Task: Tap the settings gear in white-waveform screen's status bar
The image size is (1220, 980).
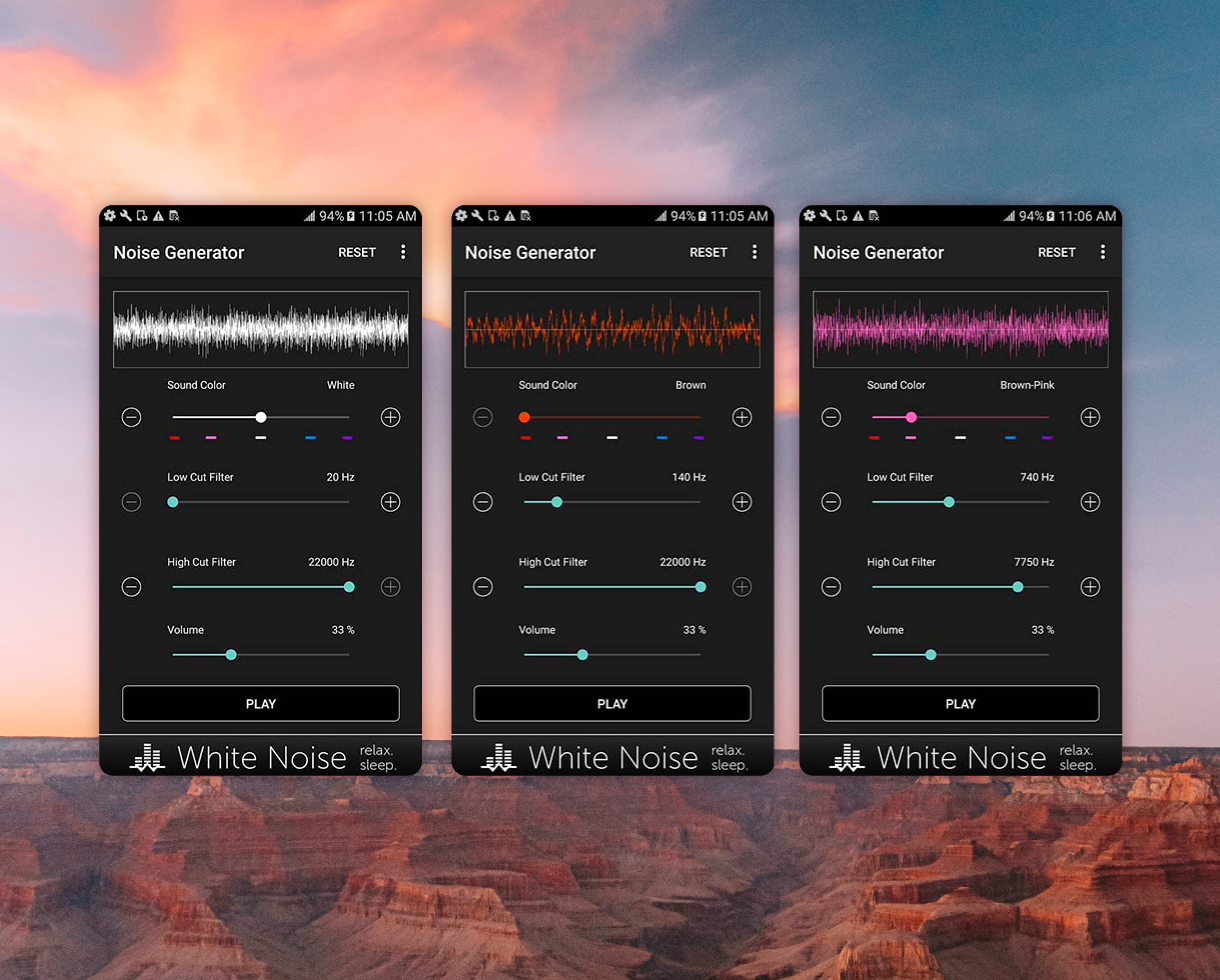Action: [110, 216]
